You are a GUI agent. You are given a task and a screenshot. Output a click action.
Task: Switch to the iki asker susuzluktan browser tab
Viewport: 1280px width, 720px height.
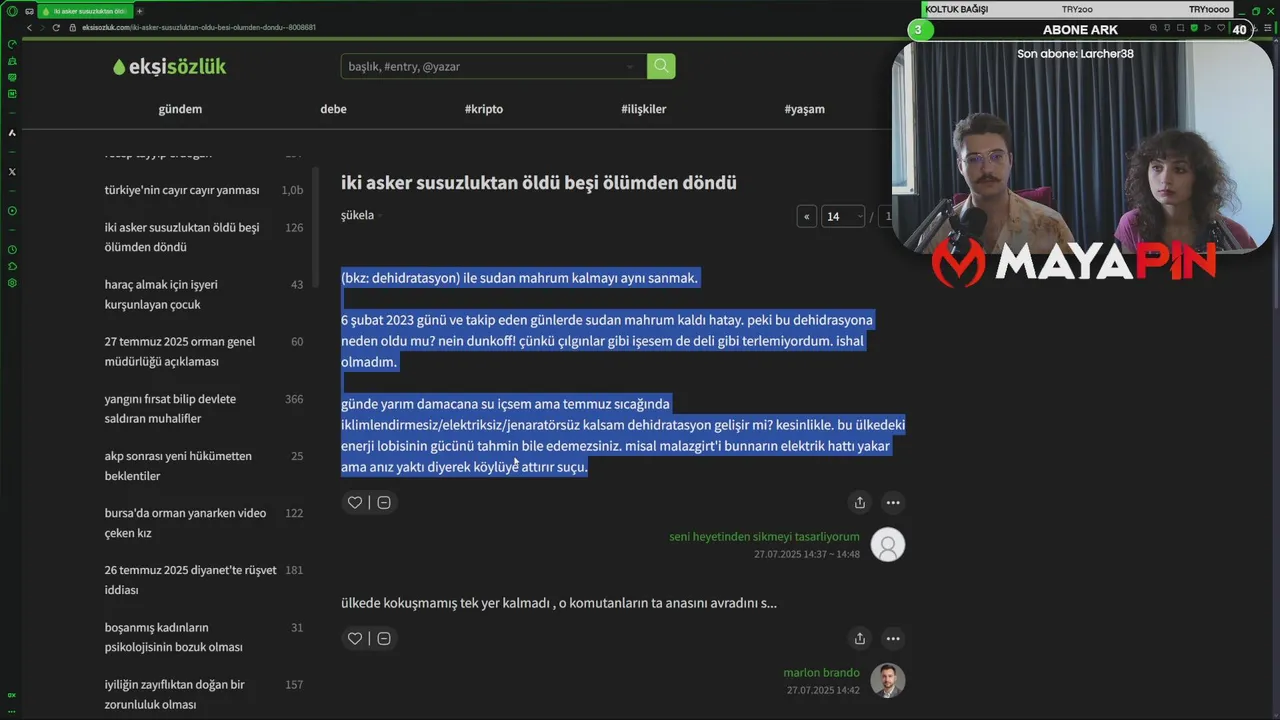click(85, 11)
